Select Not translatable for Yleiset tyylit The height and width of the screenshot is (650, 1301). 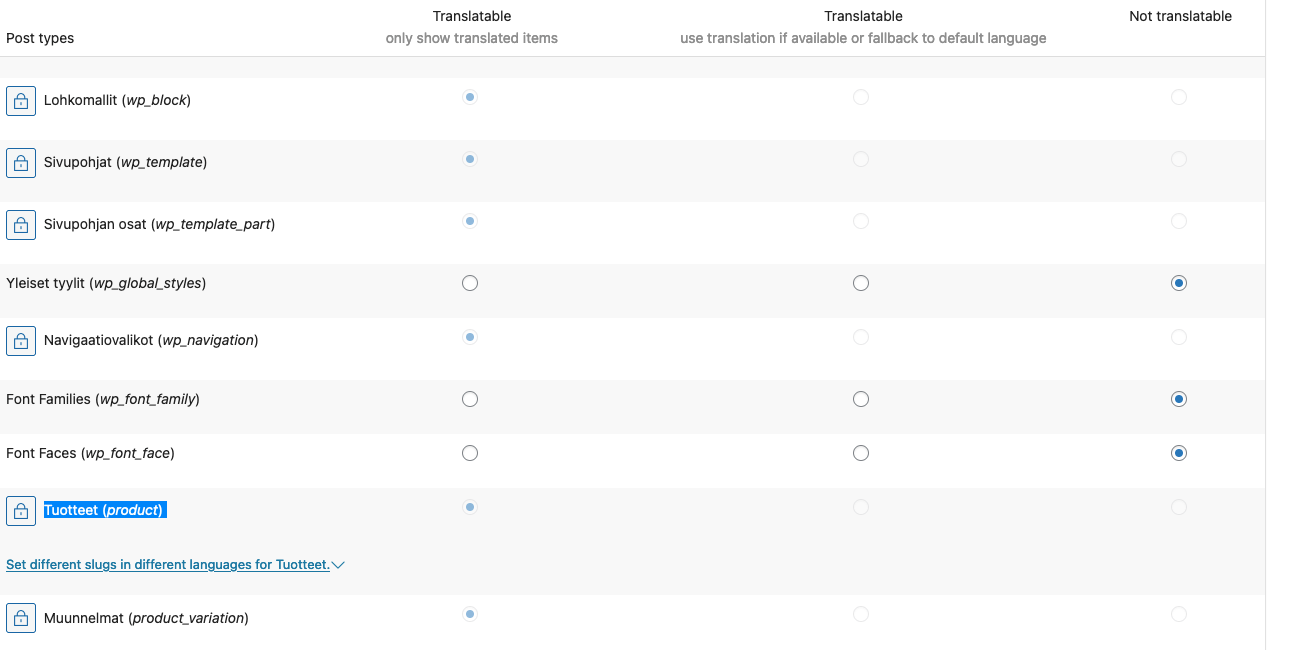pos(1179,283)
